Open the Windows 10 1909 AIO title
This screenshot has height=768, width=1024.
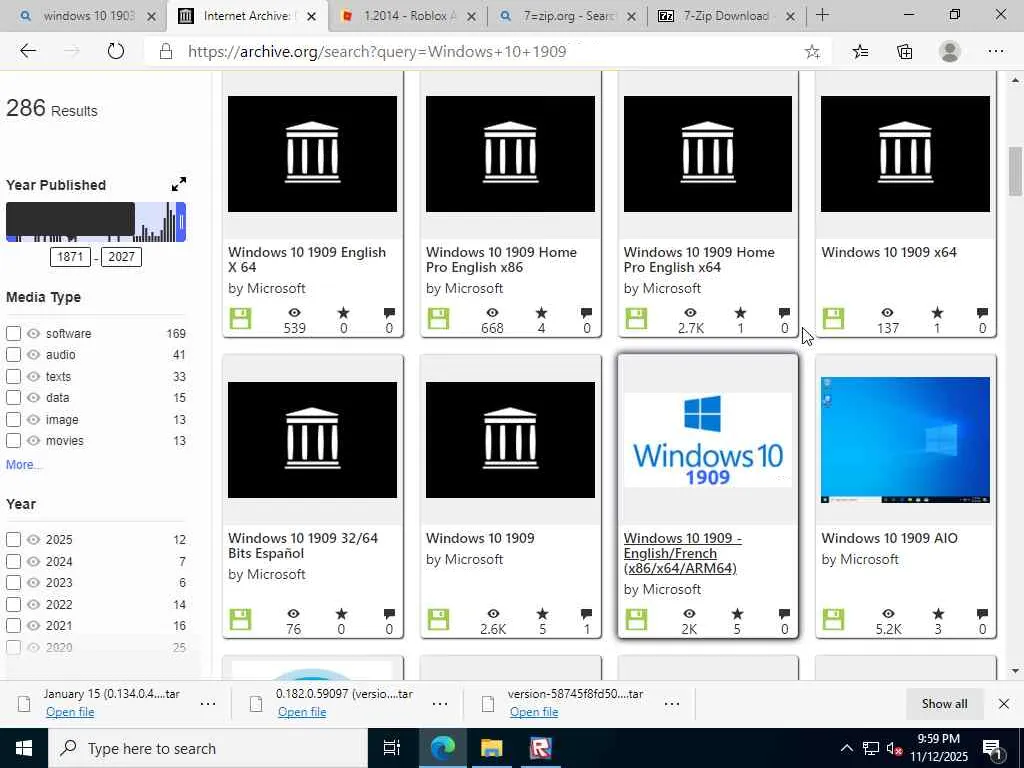point(889,538)
